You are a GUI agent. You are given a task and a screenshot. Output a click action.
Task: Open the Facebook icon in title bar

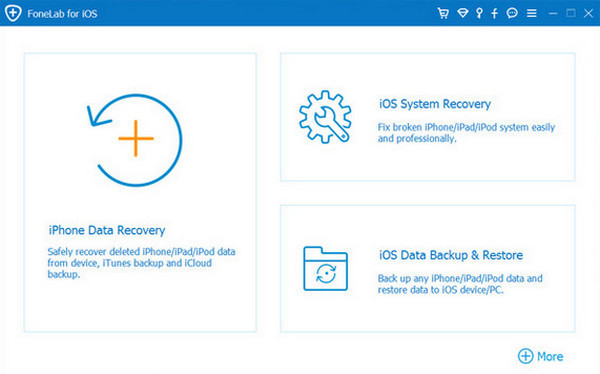point(495,13)
